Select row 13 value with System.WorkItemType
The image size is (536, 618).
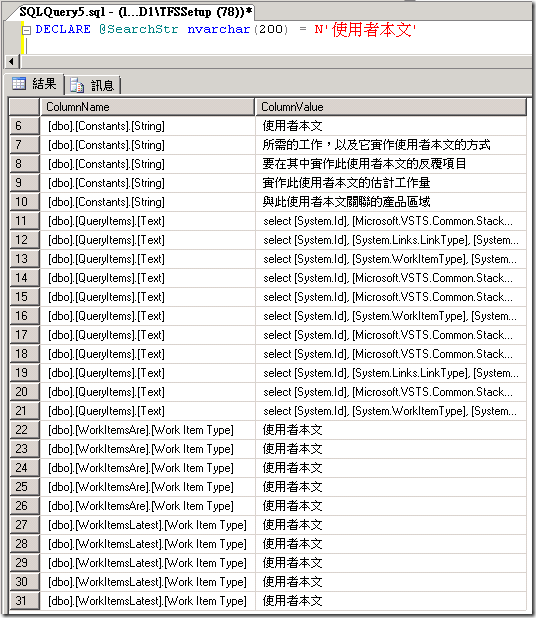[x=391, y=259]
